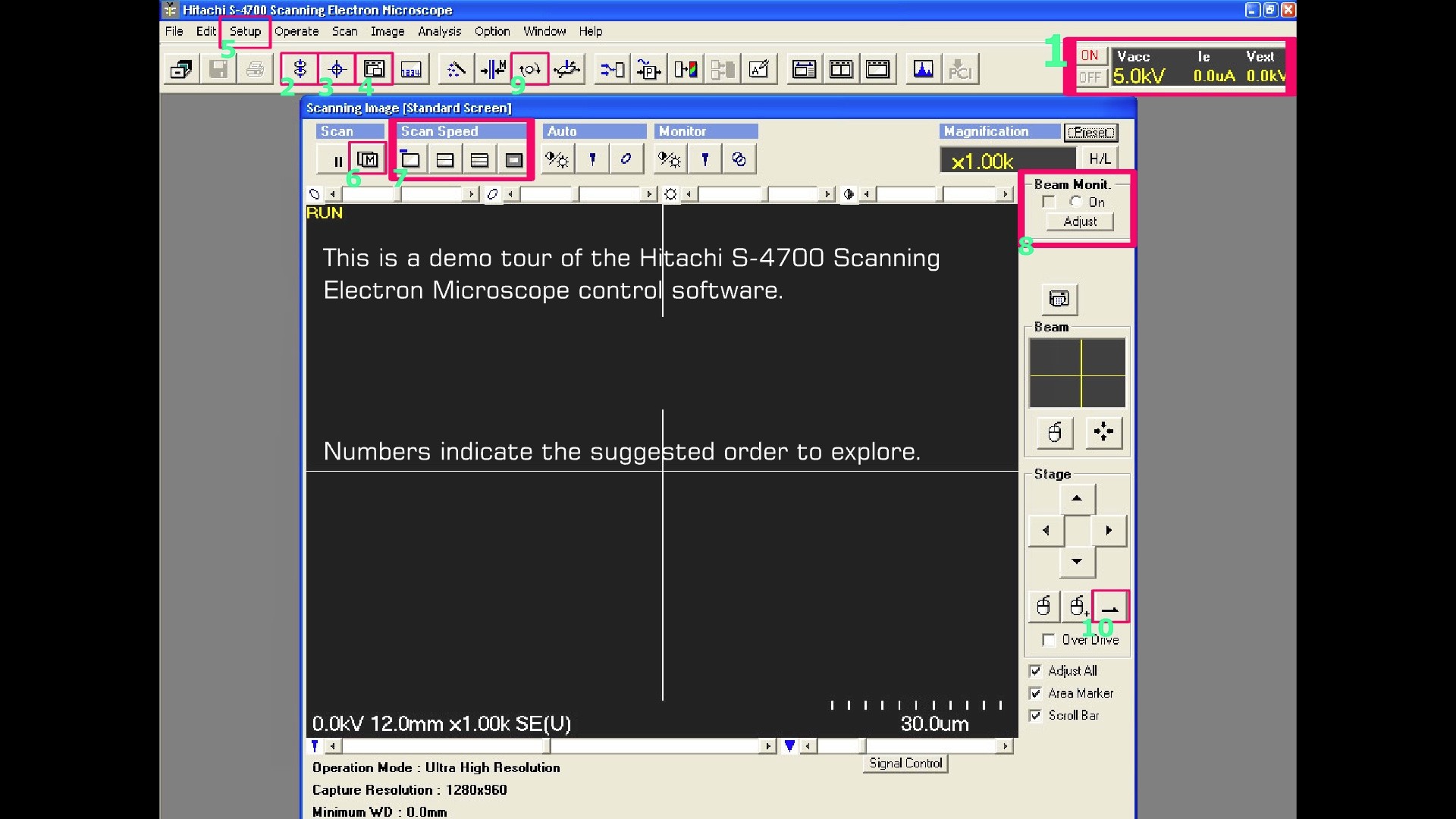Tick the Beam Monit. checkbox

1049,202
